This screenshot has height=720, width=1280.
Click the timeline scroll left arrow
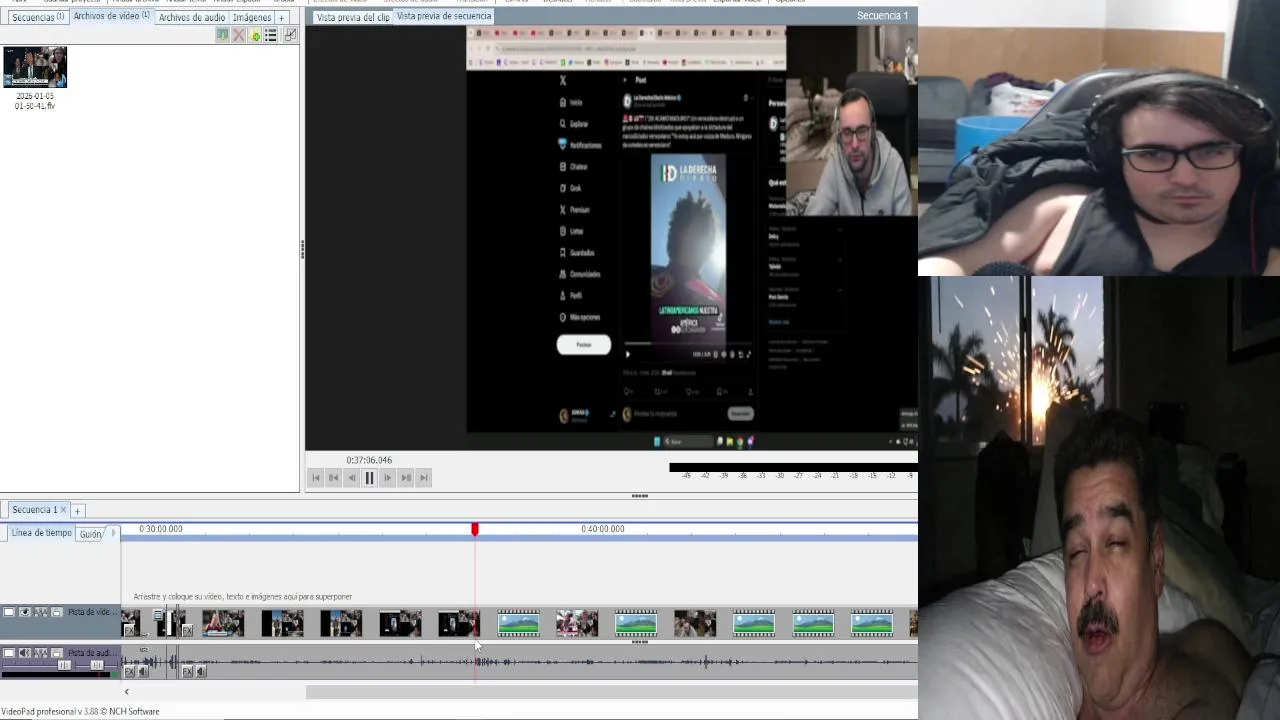tap(126, 692)
